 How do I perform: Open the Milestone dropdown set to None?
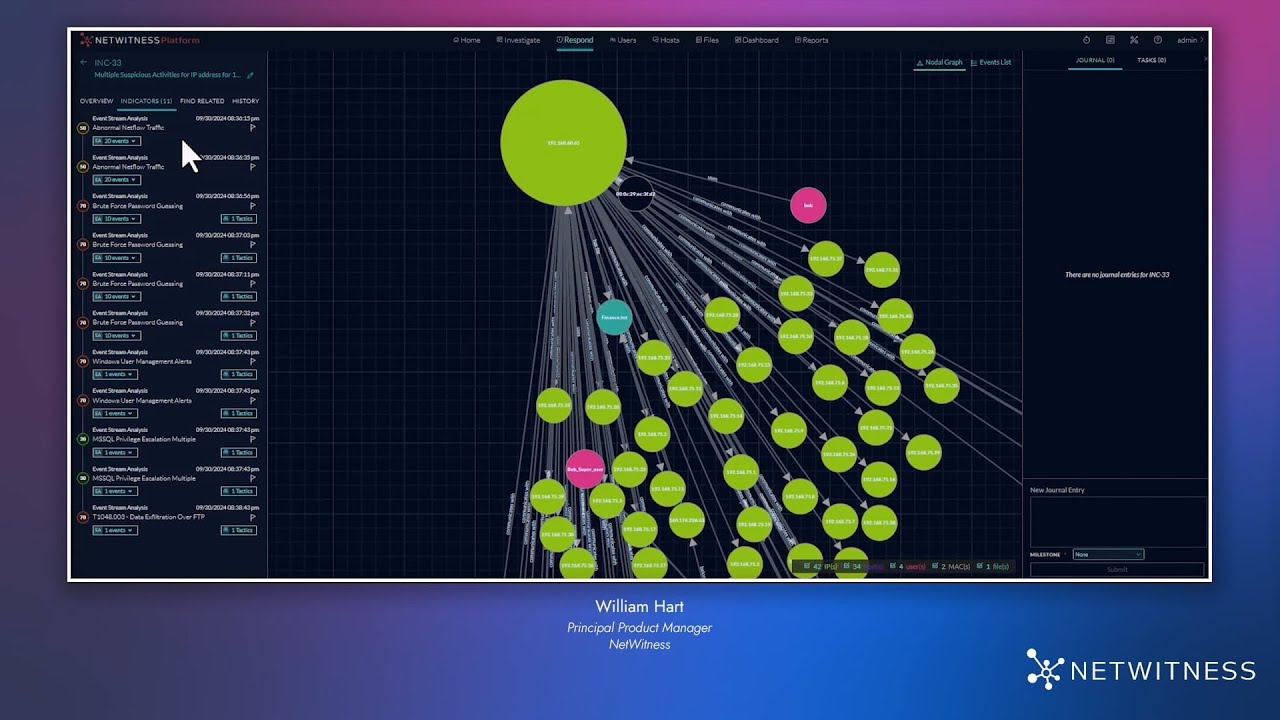pos(1108,554)
